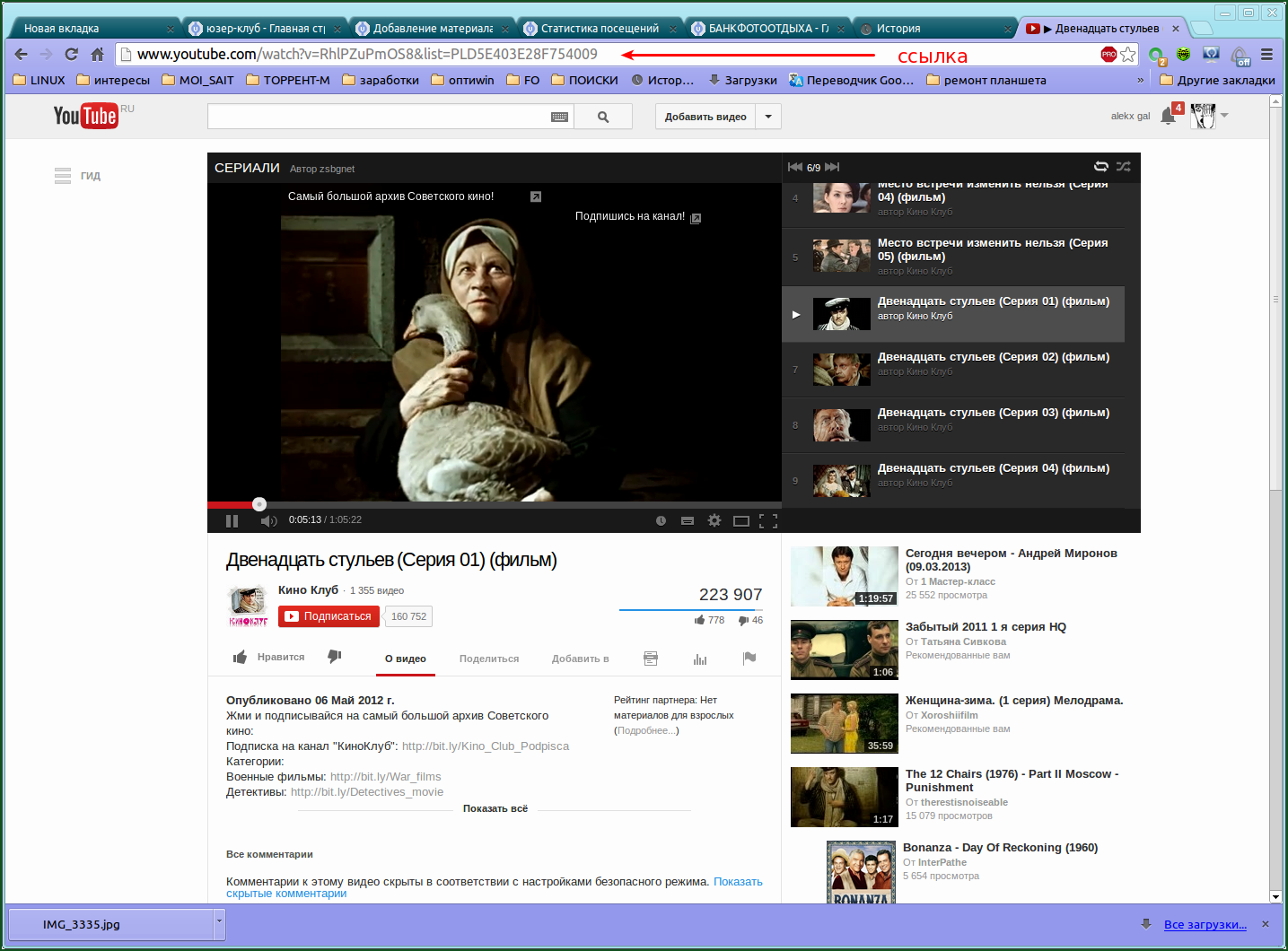Reload the page with the refresh icon

[72, 55]
